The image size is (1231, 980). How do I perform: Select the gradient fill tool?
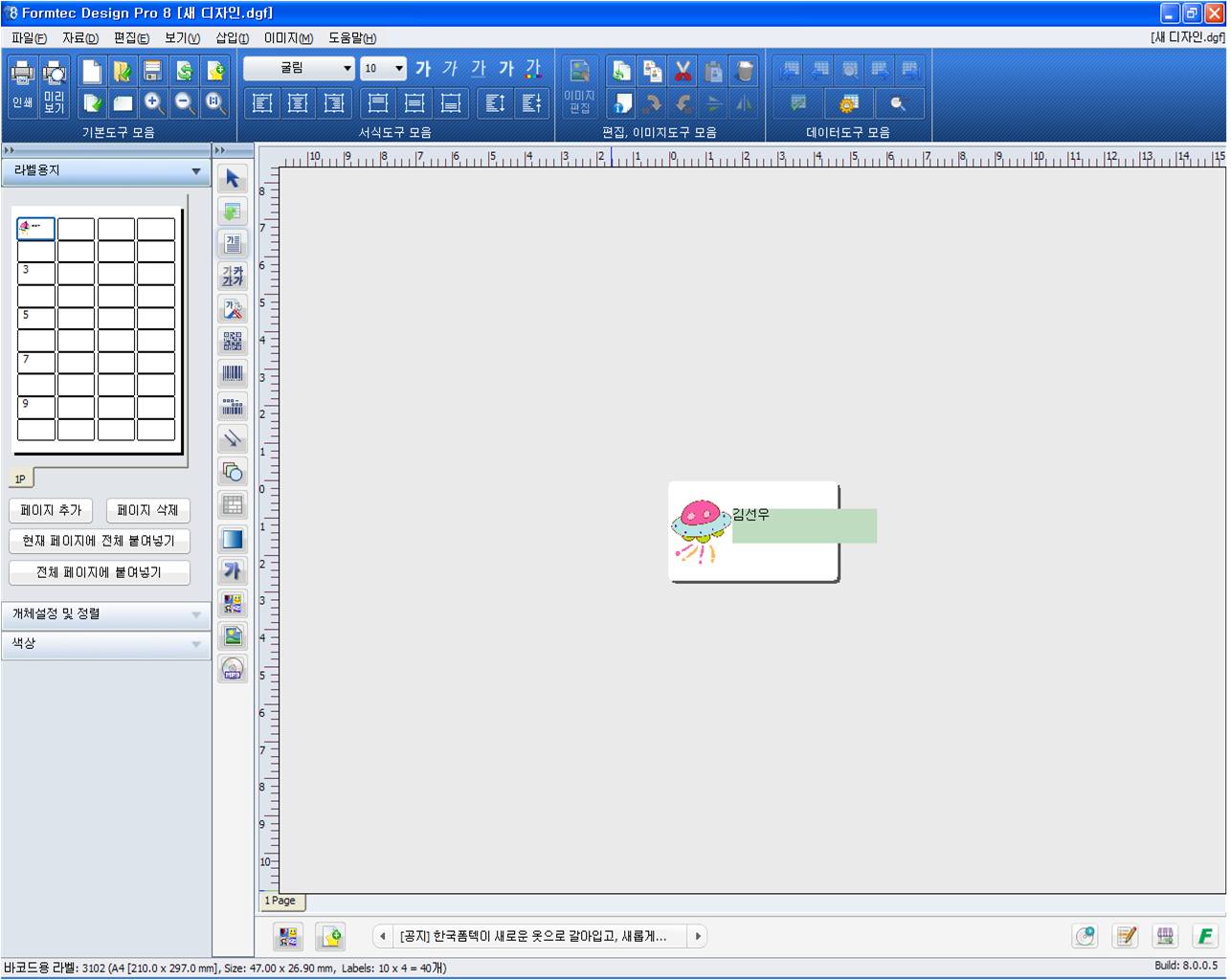(x=233, y=538)
